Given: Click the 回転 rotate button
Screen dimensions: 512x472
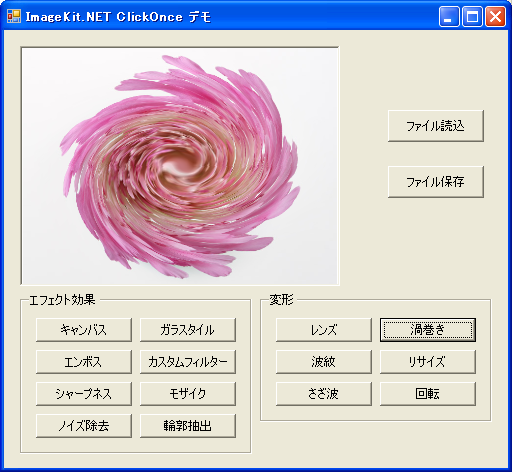Looking at the screenshot, I should [428, 394].
